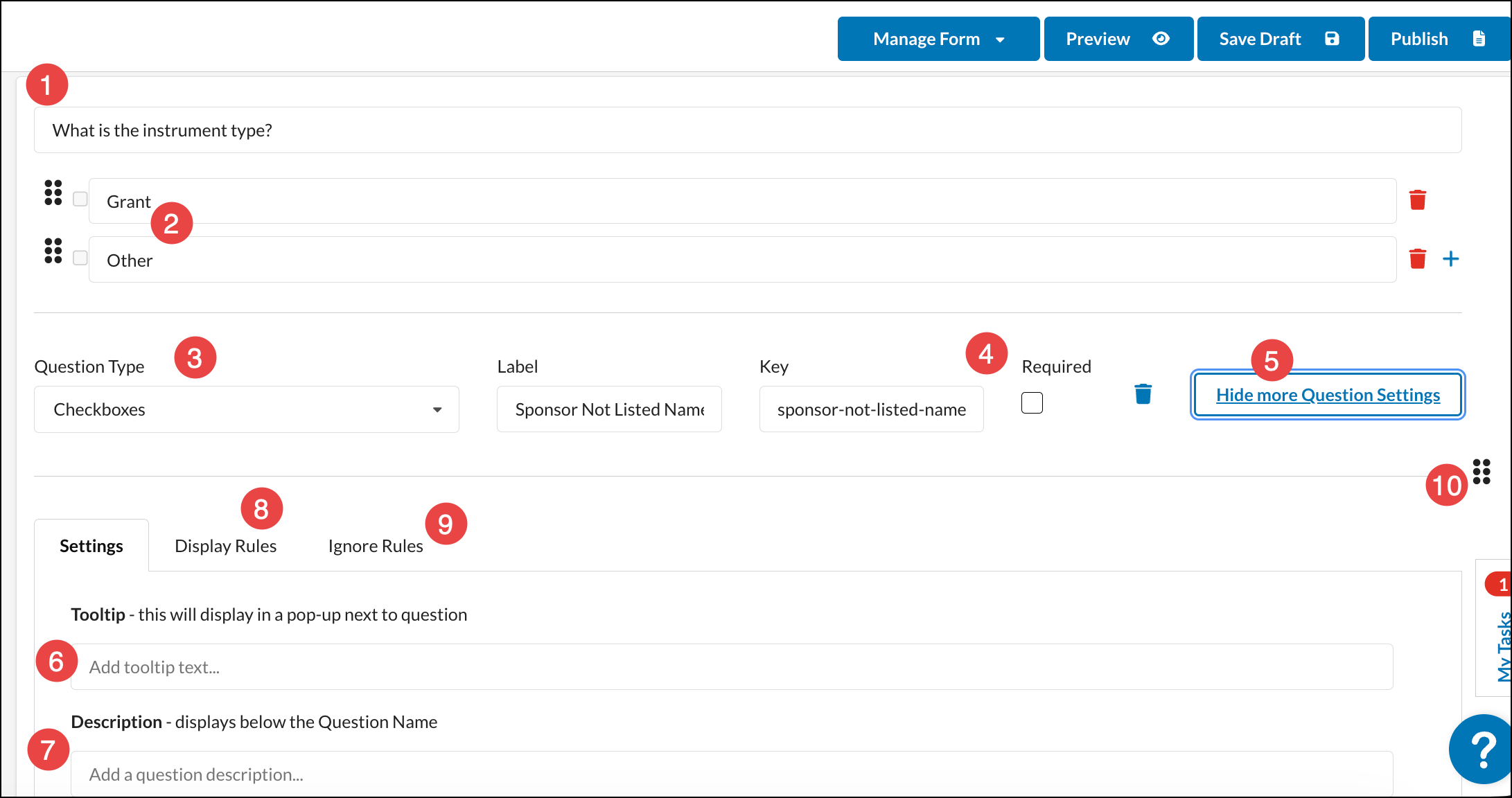Click the eye icon in Preview button

1161,39
